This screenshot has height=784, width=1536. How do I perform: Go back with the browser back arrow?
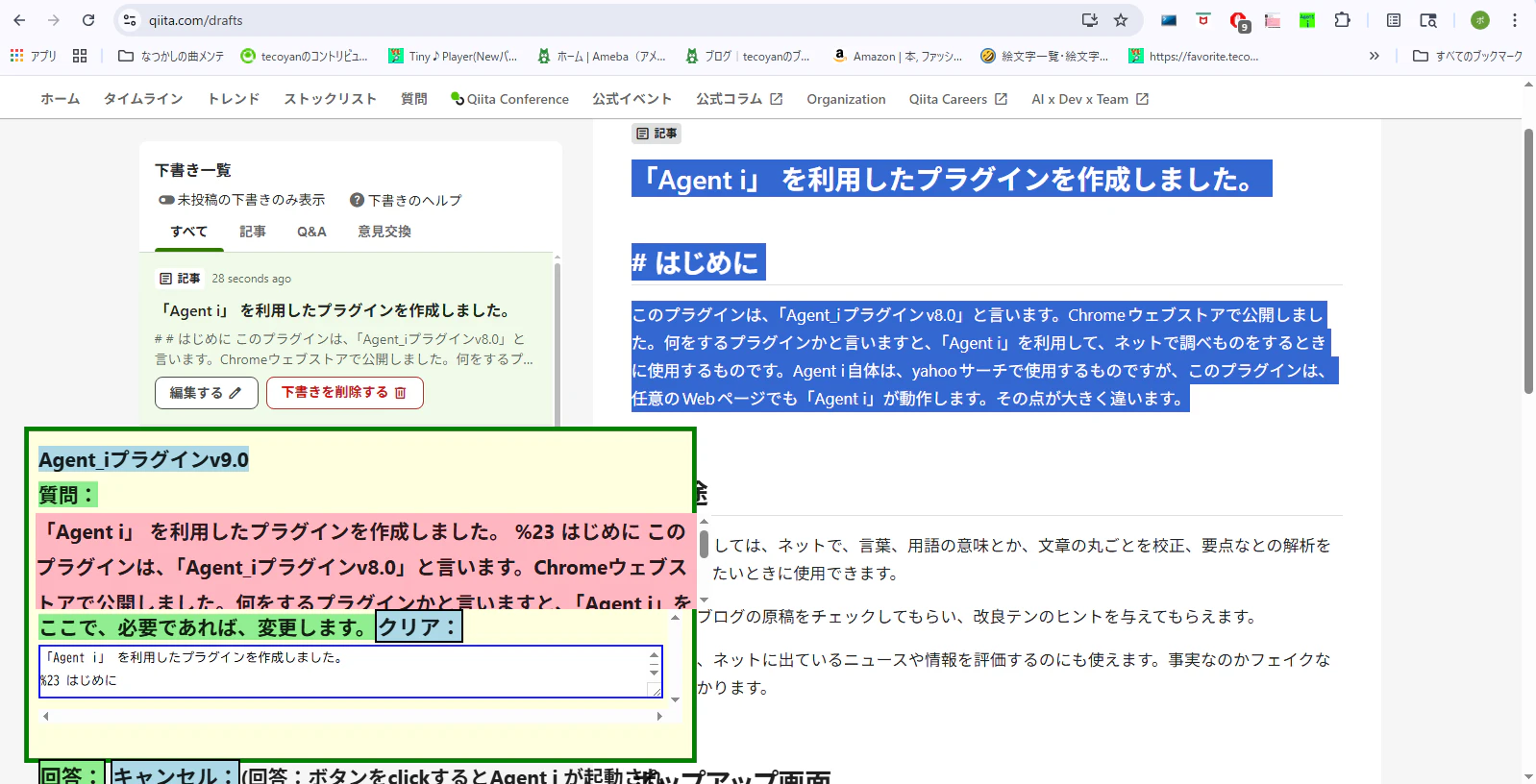pos(19,20)
